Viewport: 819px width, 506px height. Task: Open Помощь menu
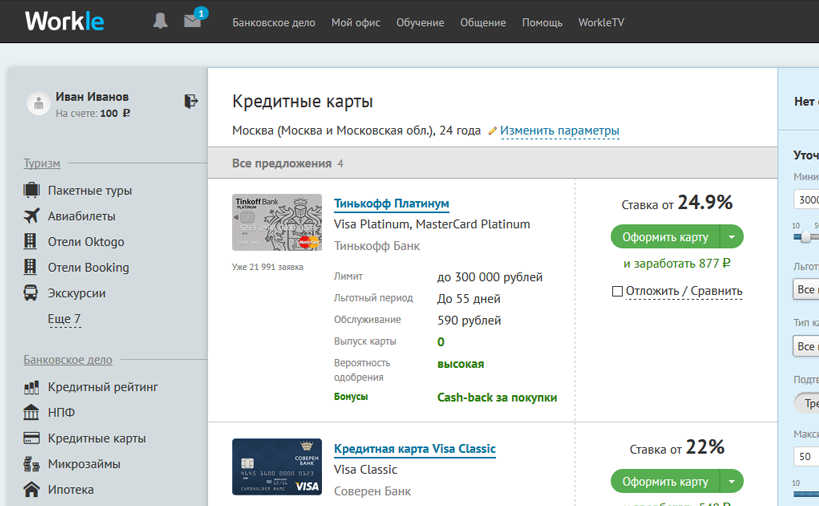(x=542, y=22)
